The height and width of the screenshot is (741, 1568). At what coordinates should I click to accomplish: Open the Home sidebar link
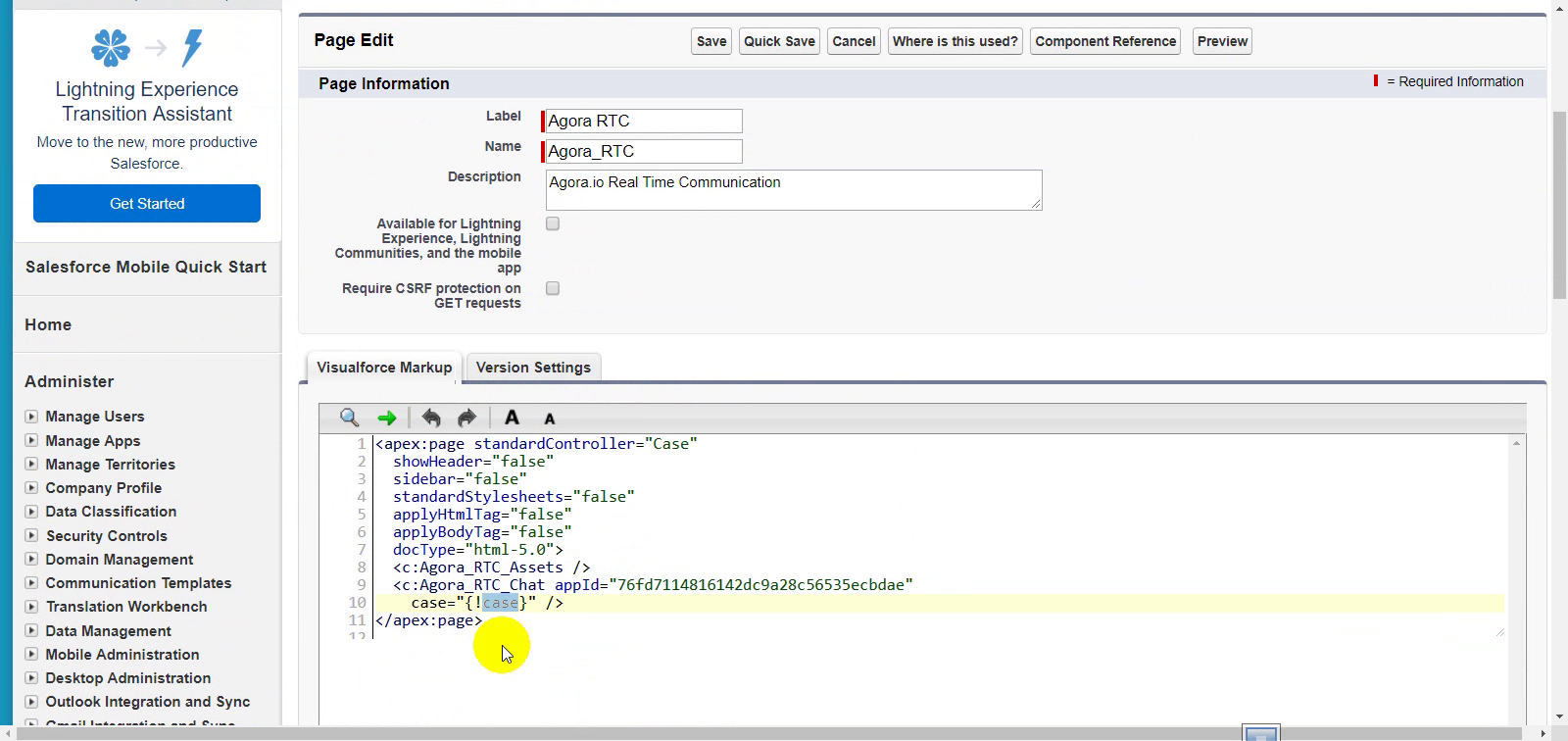tap(48, 324)
